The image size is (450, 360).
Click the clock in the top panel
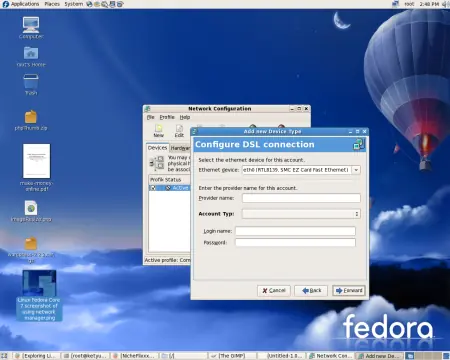point(429,4)
